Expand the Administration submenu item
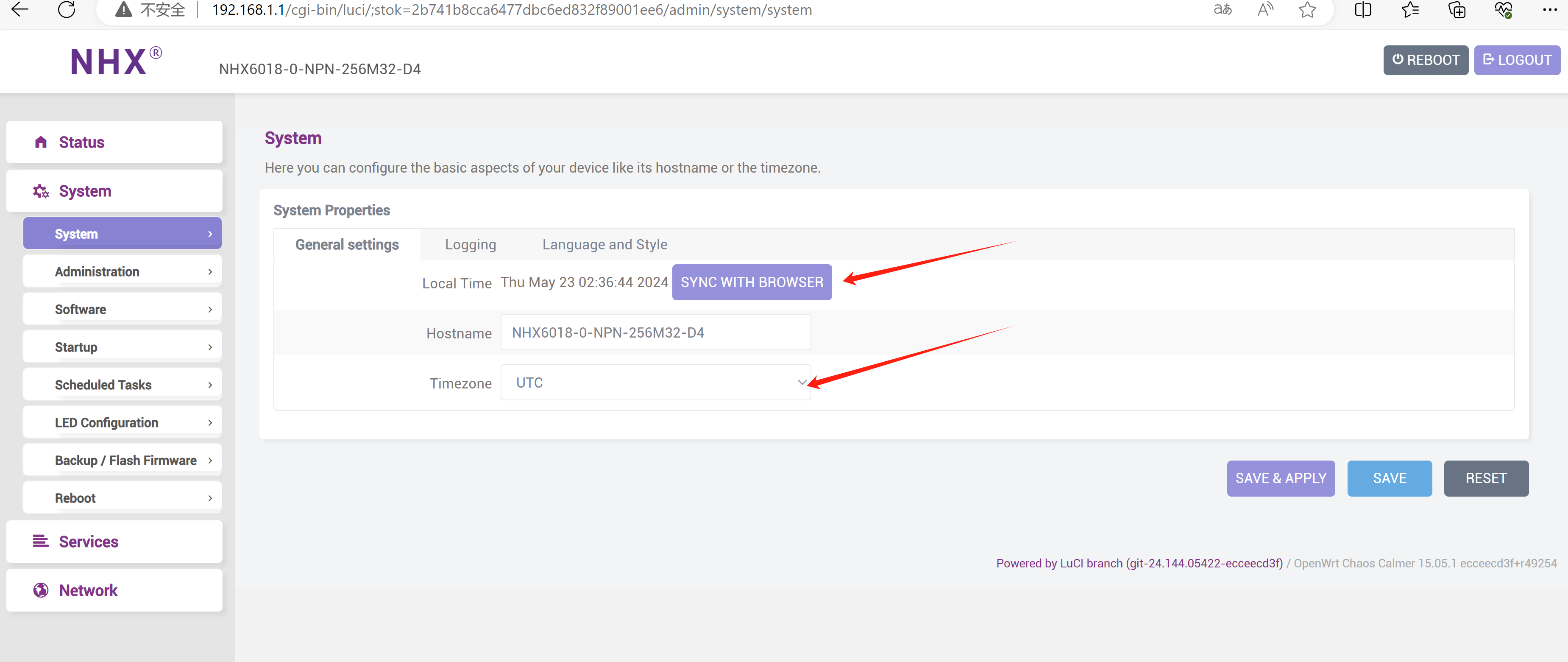This screenshot has width=1568, height=662. [x=123, y=271]
